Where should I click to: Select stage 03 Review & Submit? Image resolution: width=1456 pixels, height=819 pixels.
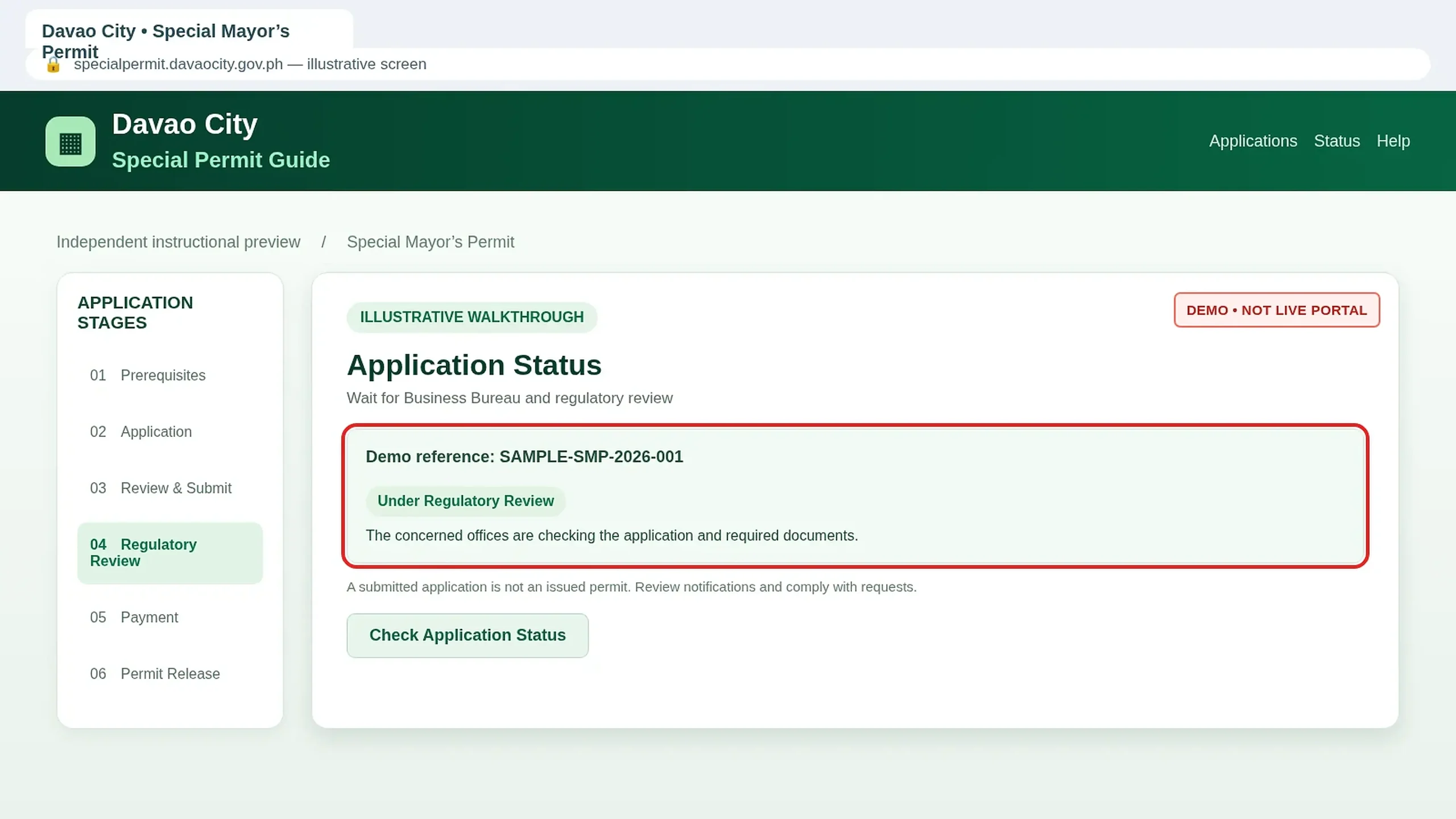[170, 488]
